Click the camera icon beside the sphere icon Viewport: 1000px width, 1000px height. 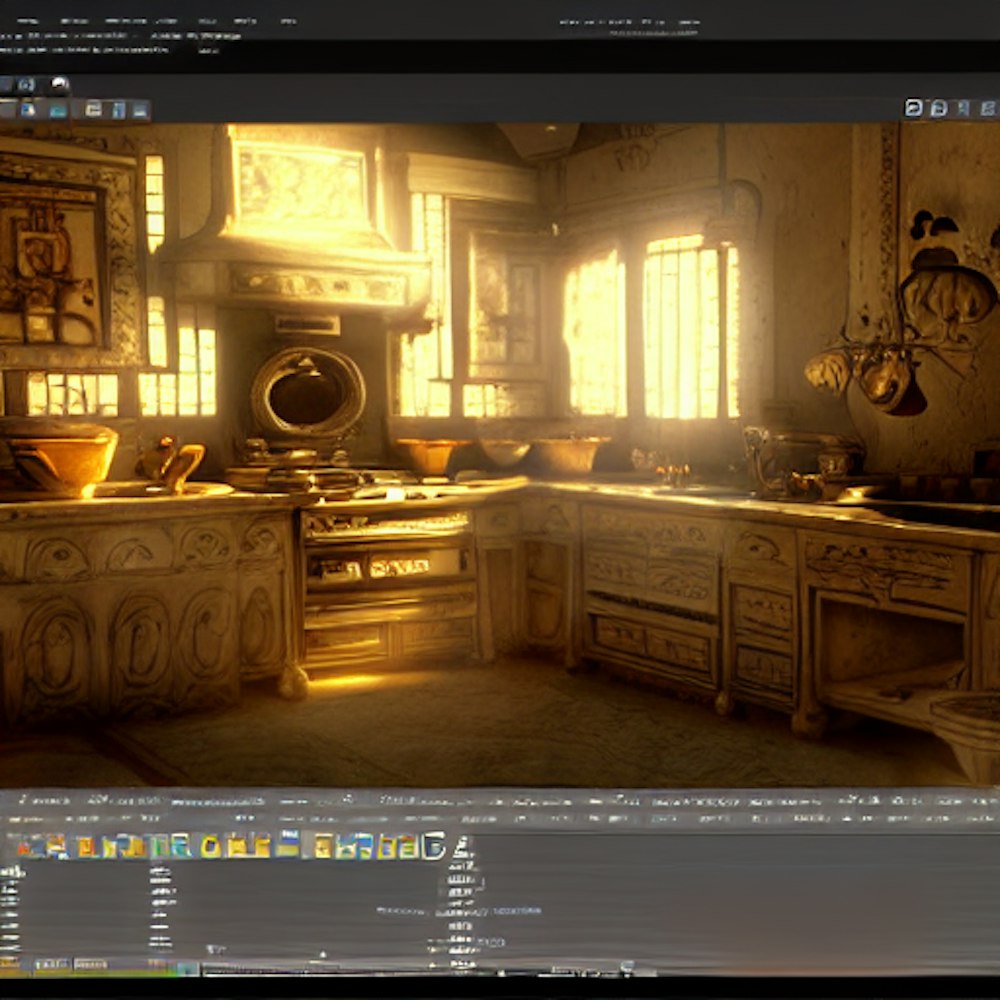pyautogui.click(x=26, y=85)
